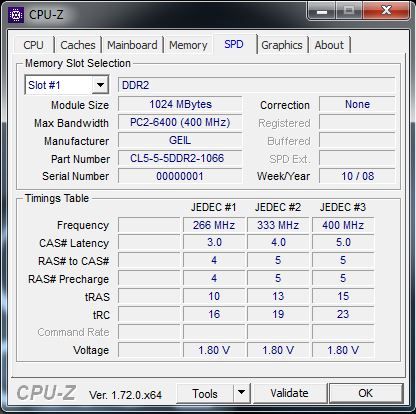Screen dimensions: 416x414
Task: Open the Tools dropdown arrow
Action: pos(242,393)
